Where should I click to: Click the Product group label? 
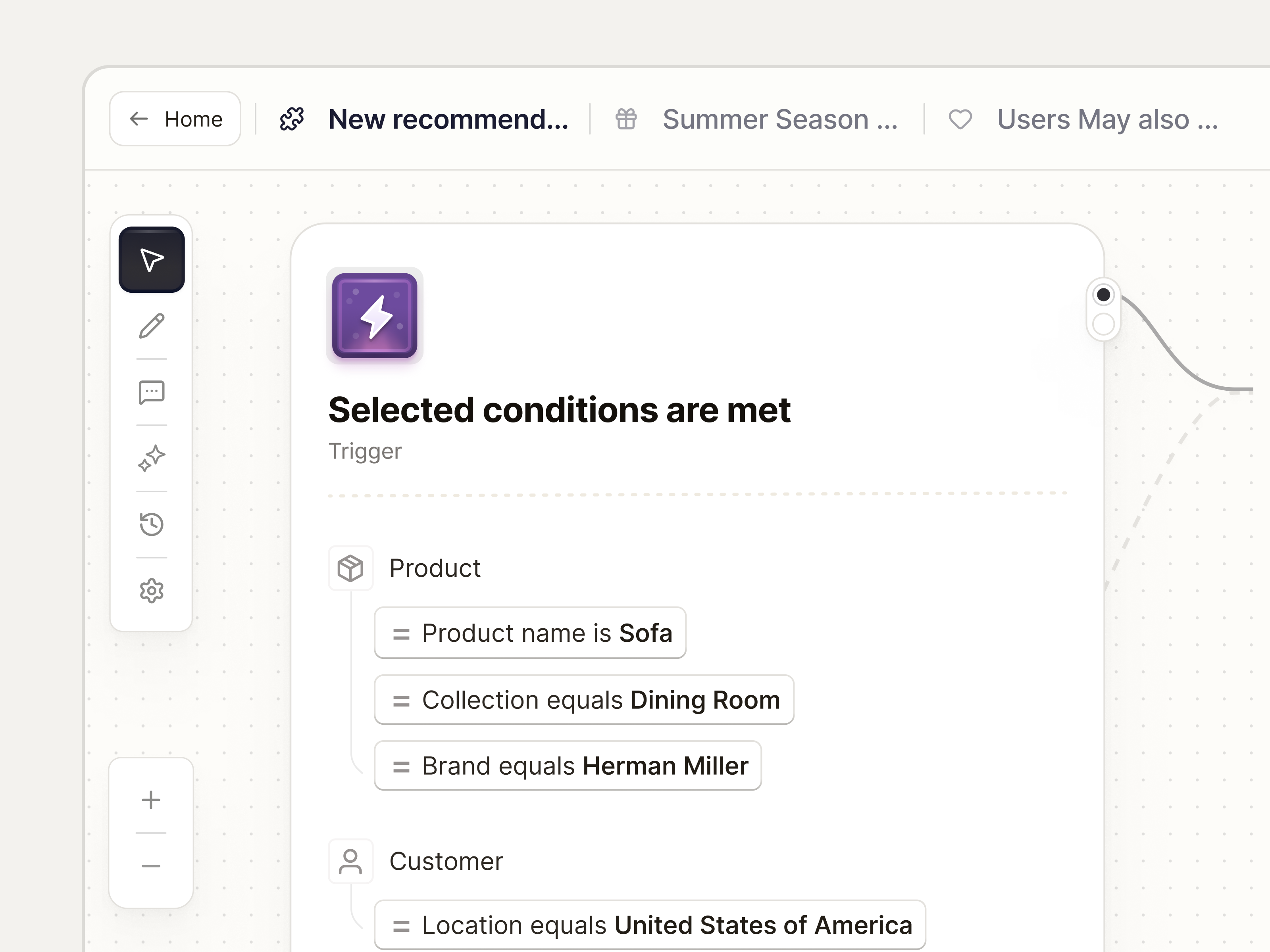click(x=435, y=568)
